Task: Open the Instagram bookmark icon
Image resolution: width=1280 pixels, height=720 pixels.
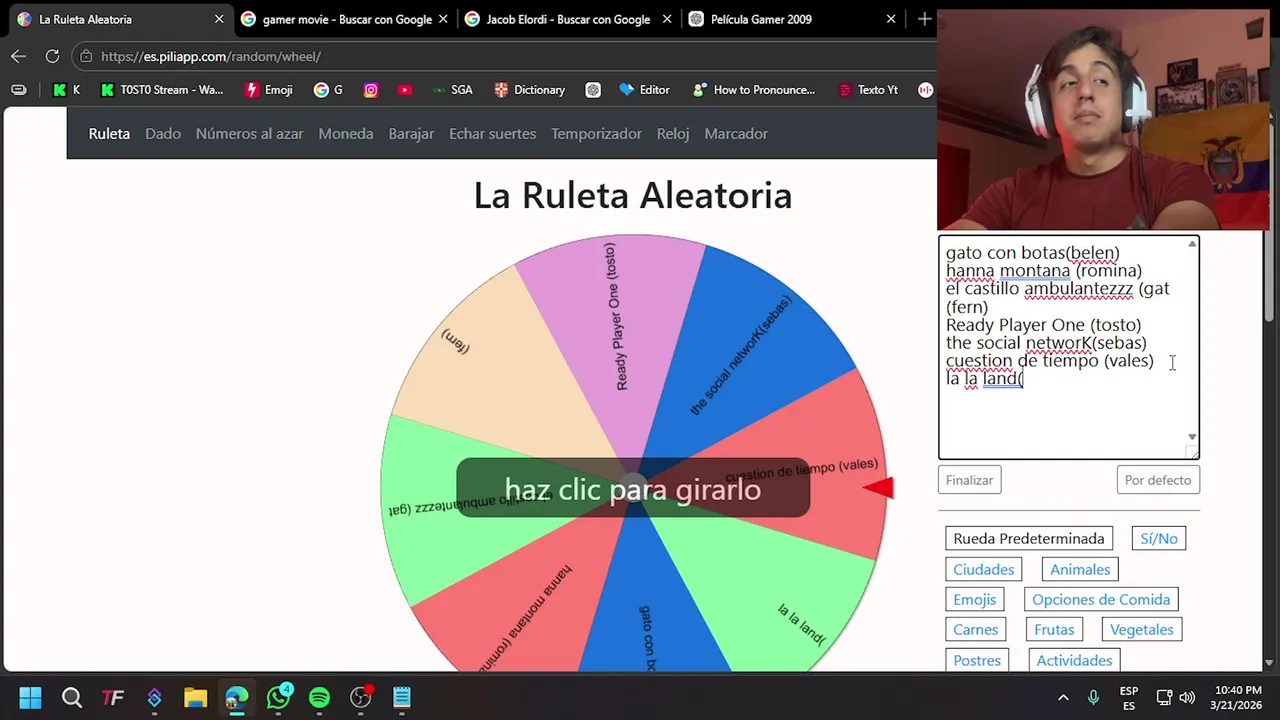Action: [x=371, y=90]
